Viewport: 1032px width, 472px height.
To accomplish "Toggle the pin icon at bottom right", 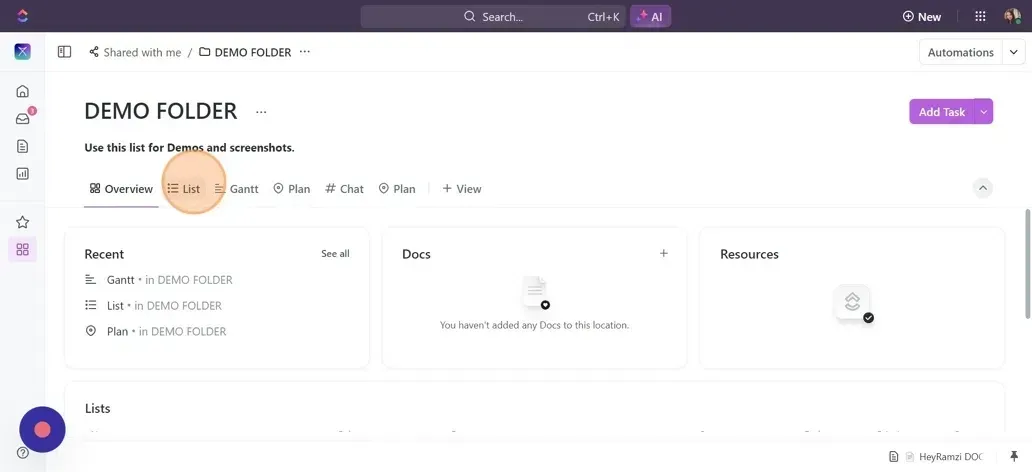I will pyautogui.click(x=1014, y=456).
